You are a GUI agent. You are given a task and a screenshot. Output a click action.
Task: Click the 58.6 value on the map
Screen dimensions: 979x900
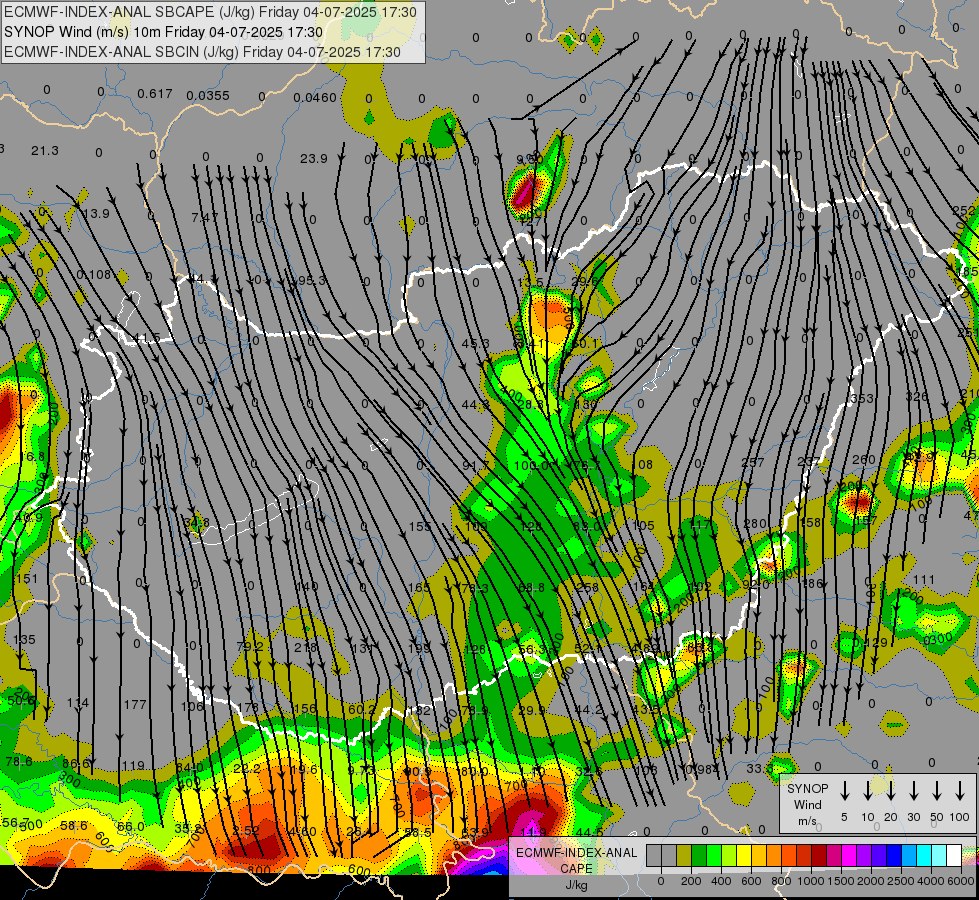tap(74, 826)
